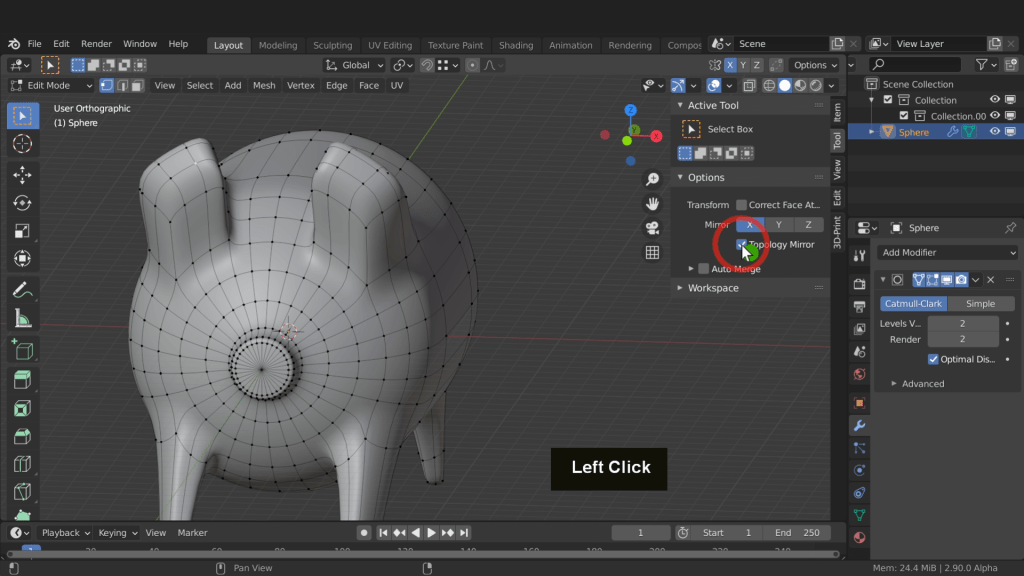Switch to the Sculpting workspace tab

click(332, 45)
